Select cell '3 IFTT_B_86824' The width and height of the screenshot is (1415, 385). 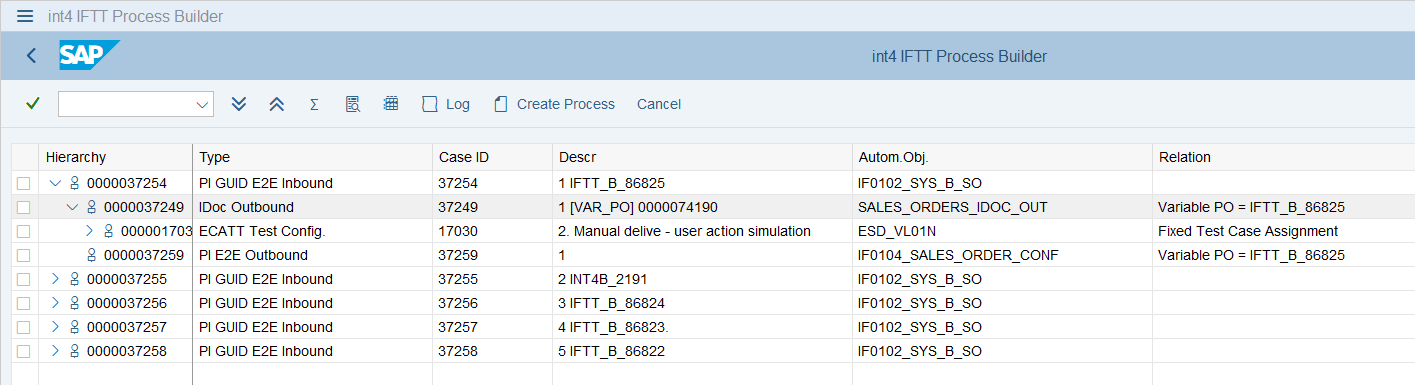coord(702,303)
